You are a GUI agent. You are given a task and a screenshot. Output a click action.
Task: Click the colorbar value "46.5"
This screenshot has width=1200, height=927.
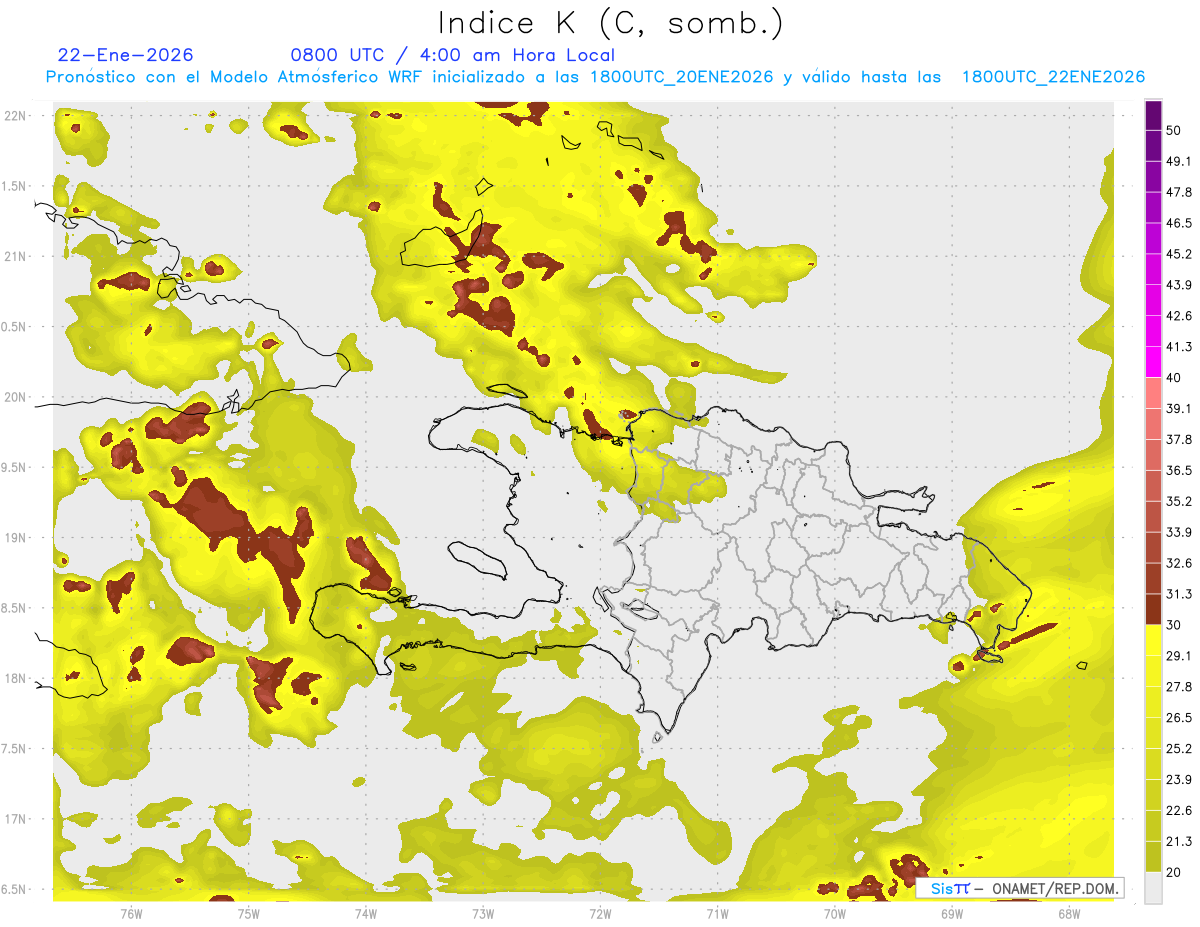pyautogui.click(x=1180, y=223)
